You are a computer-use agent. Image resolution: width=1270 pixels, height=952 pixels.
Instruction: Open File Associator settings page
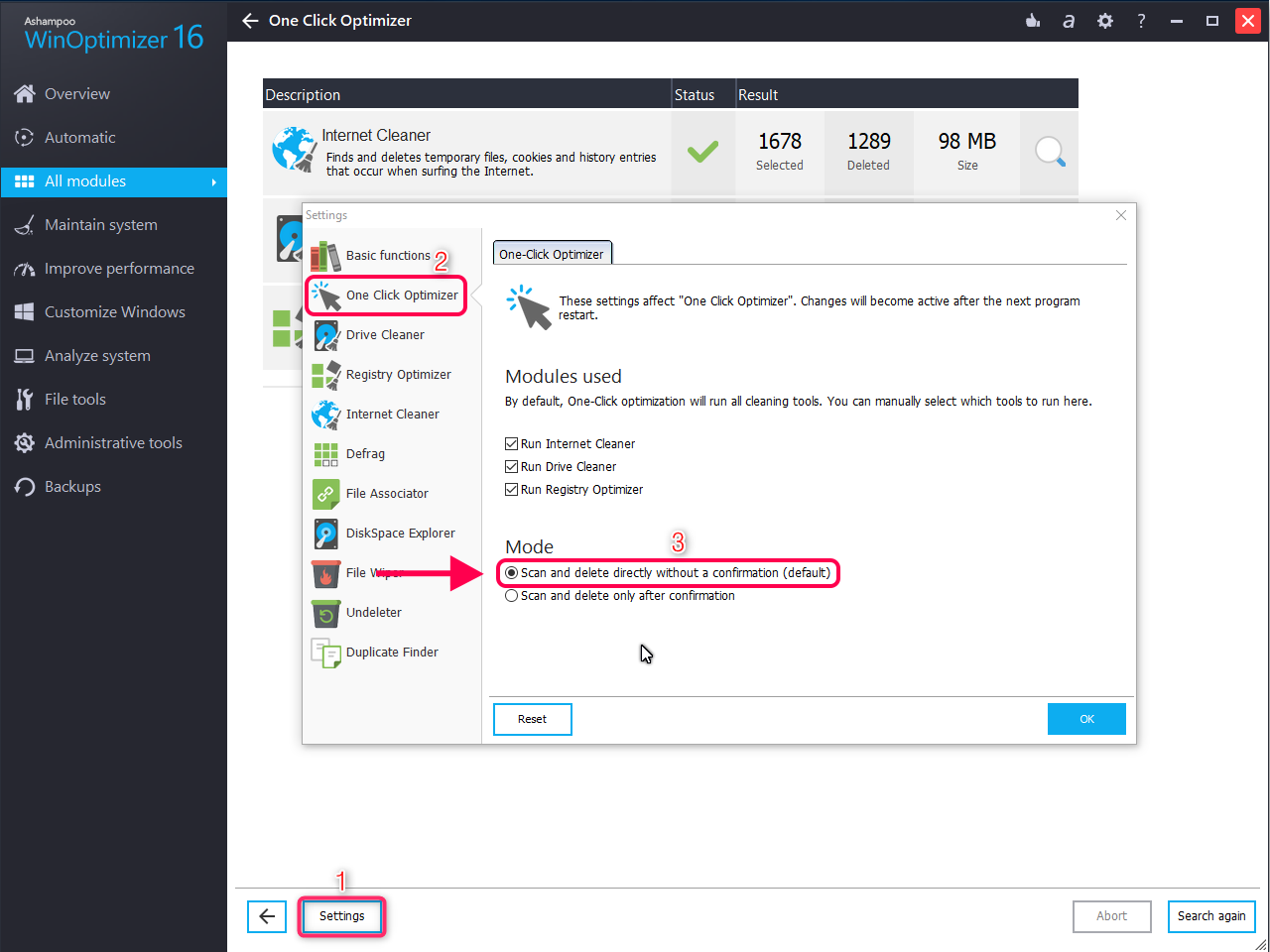coord(387,494)
